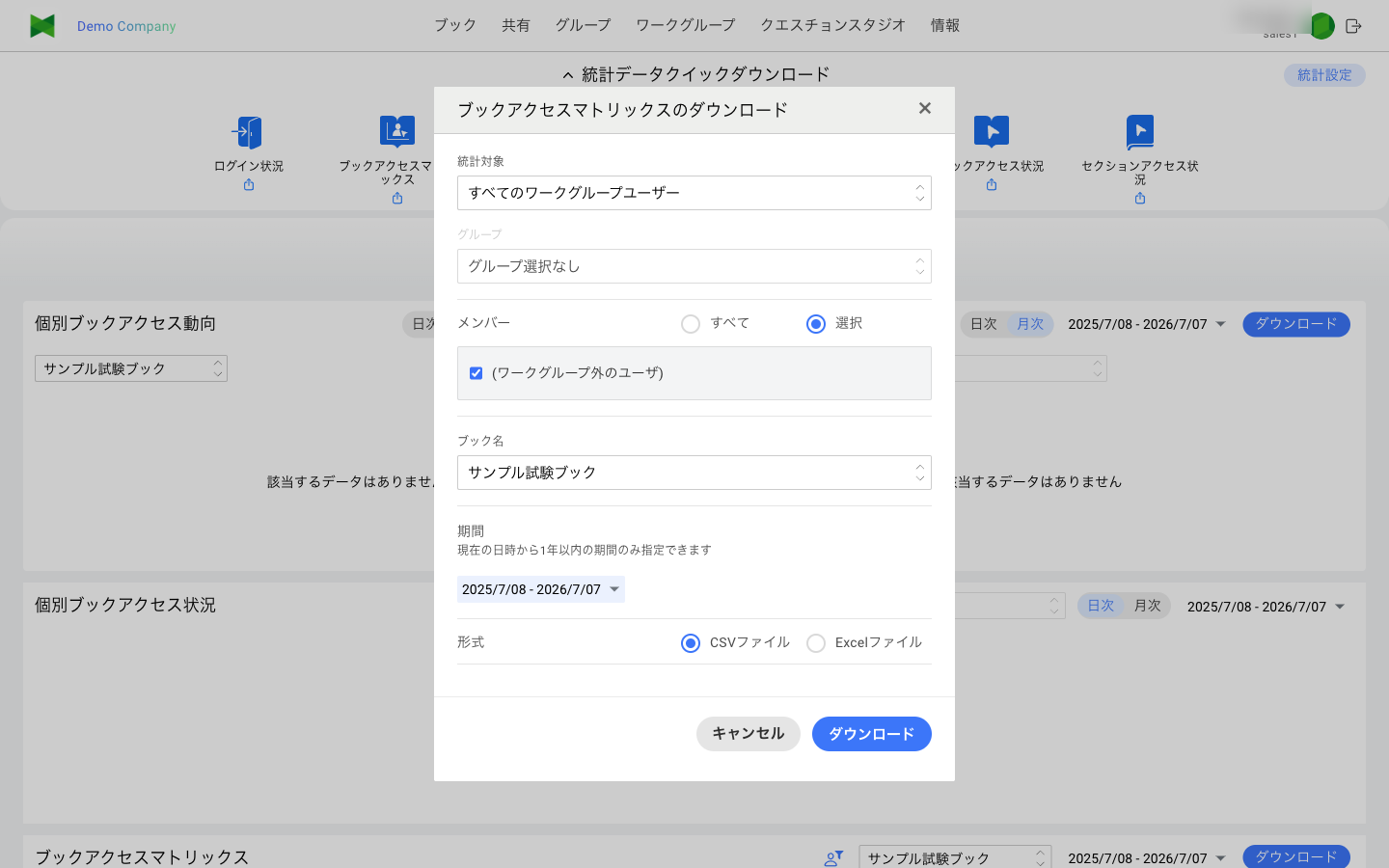Open the 期間 date range dropdown in dialog
Image resolution: width=1389 pixels, height=868 pixels.
coord(541,589)
